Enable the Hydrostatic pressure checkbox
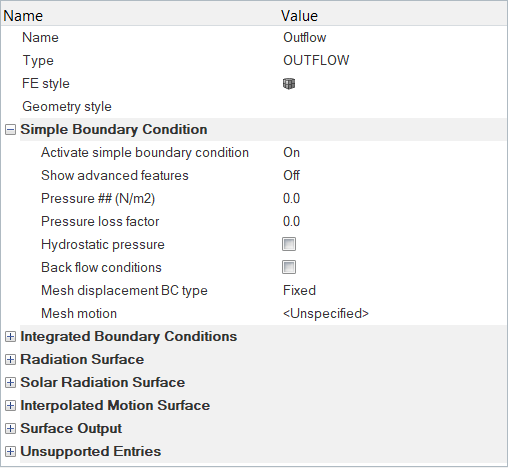This screenshot has height=468, width=508. pyautogui.click(x=289, y=244)
